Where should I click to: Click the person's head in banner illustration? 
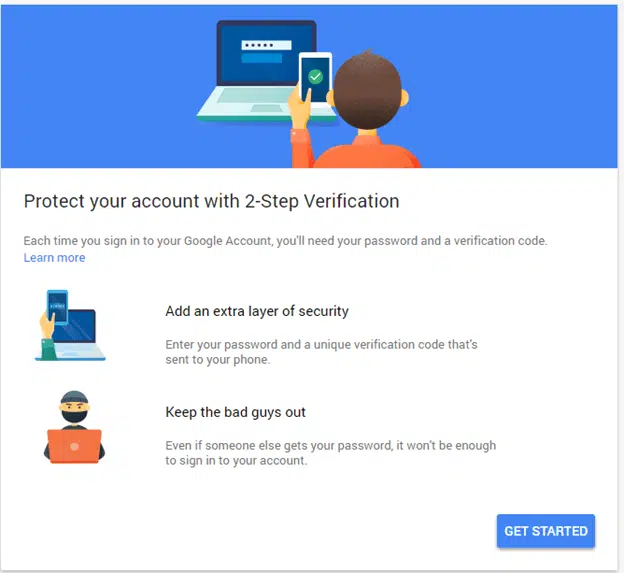pyautogui.click(x=367, y=90)
